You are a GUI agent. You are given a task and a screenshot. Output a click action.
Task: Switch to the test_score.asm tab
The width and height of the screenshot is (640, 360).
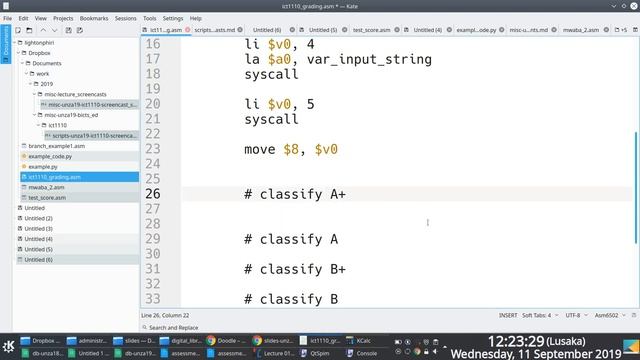(x=371, y=30)
